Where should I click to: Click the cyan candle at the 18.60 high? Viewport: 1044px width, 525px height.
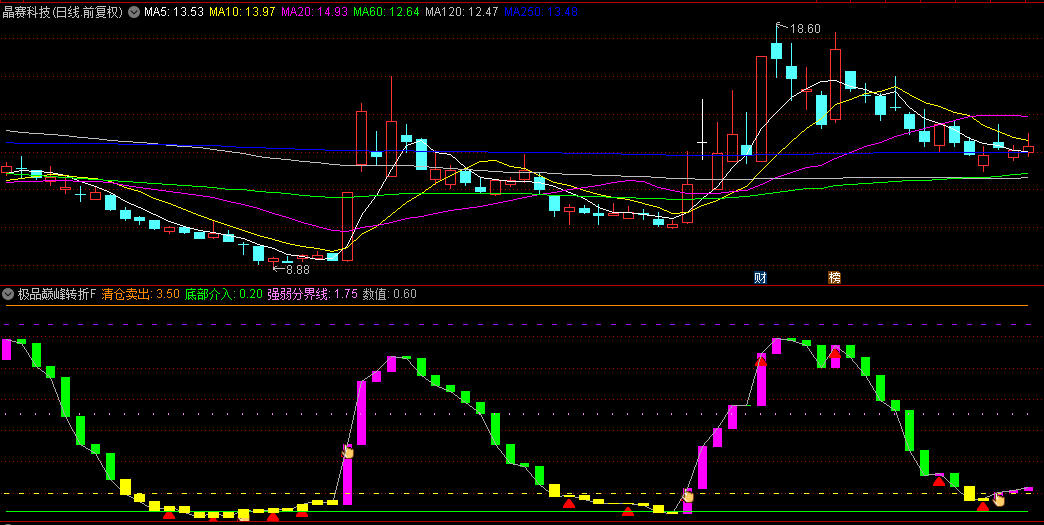[x=776, y=50]
